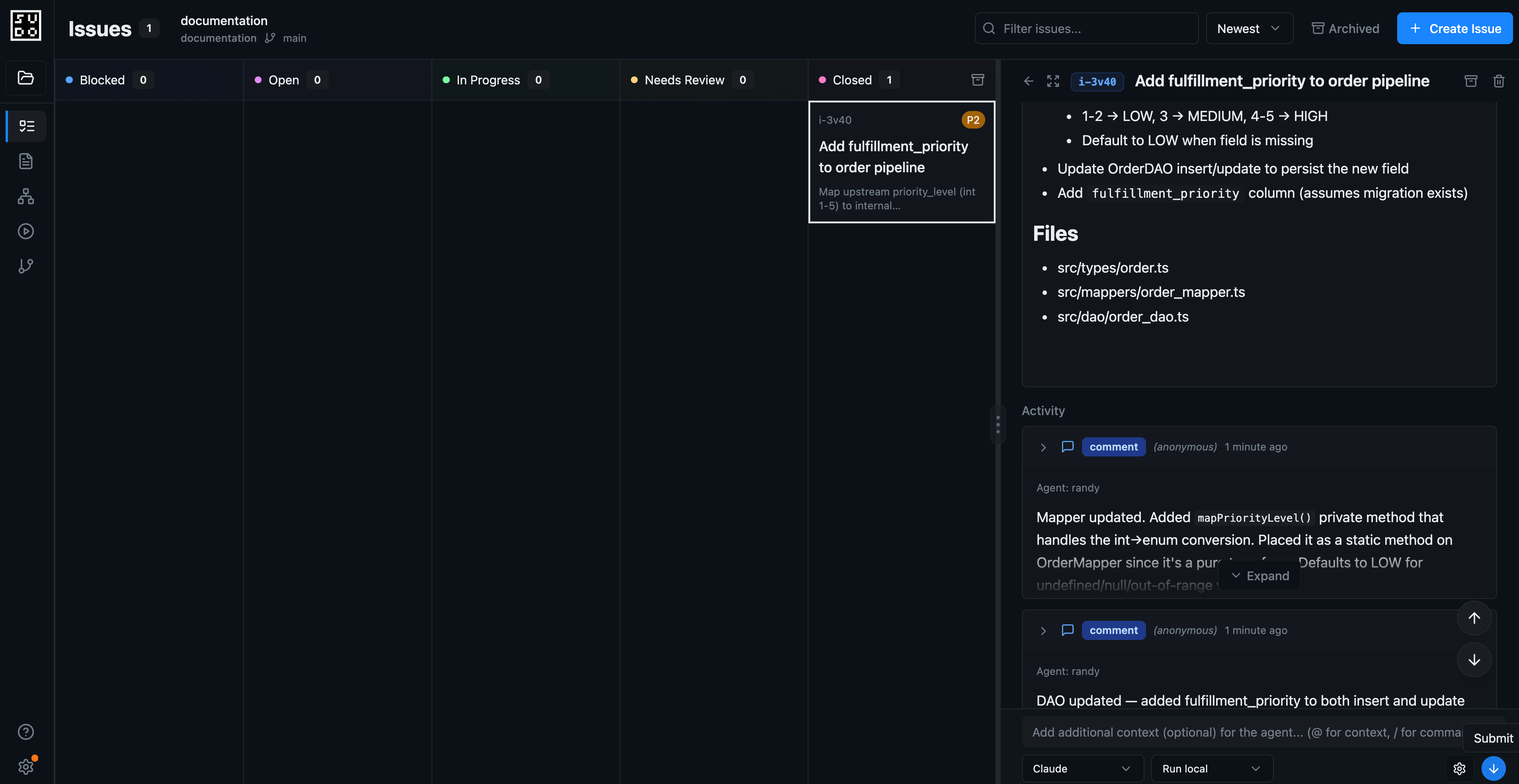Click the mapPriorityLevel() code snippet
Viewport: 1519px width, 784px height.
click(x=1254, y=517)
